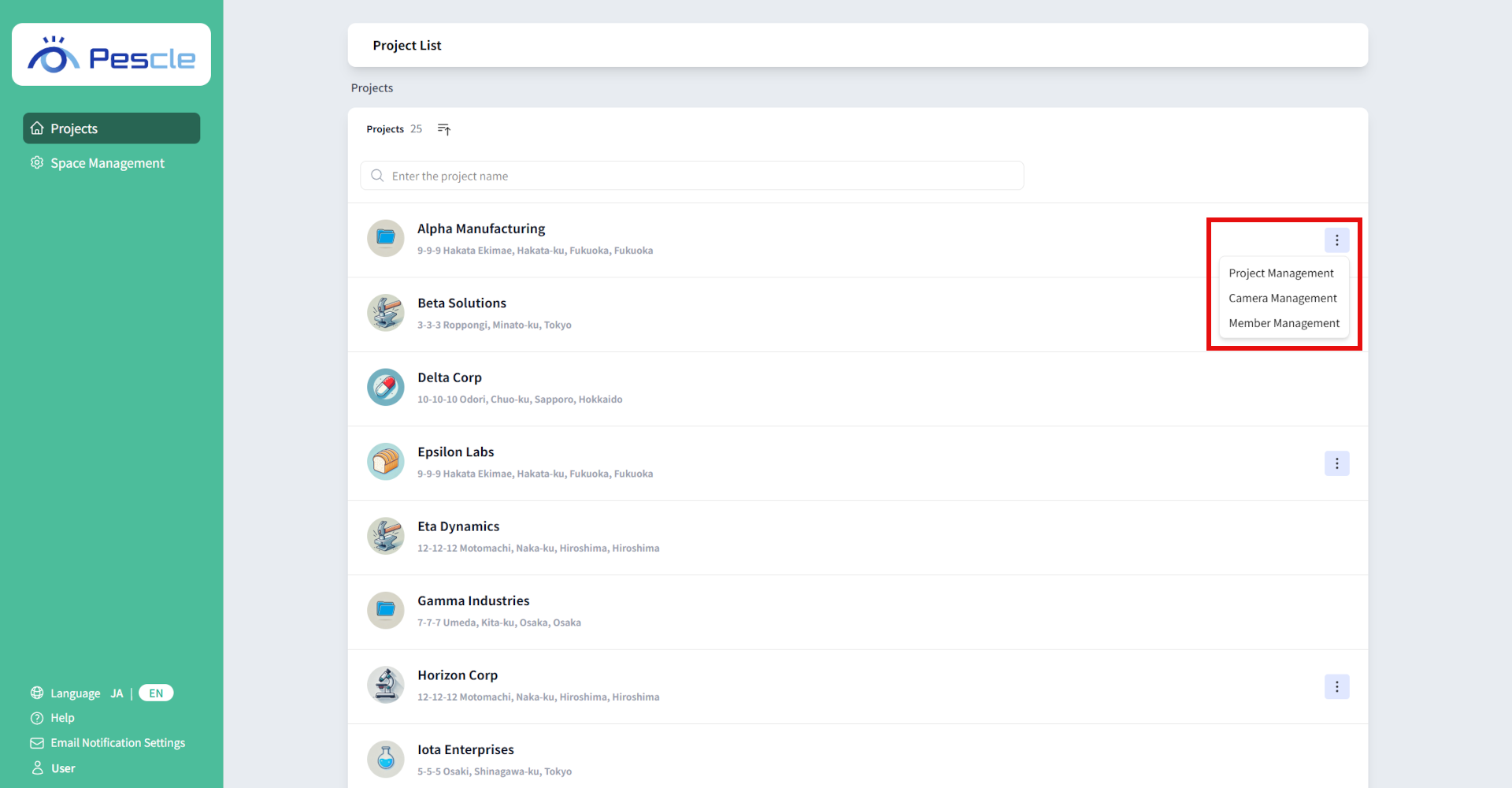Click the Alpha Manufacturing folder icon
This screenshot has height=788, width=1512.
pos(385,237)
